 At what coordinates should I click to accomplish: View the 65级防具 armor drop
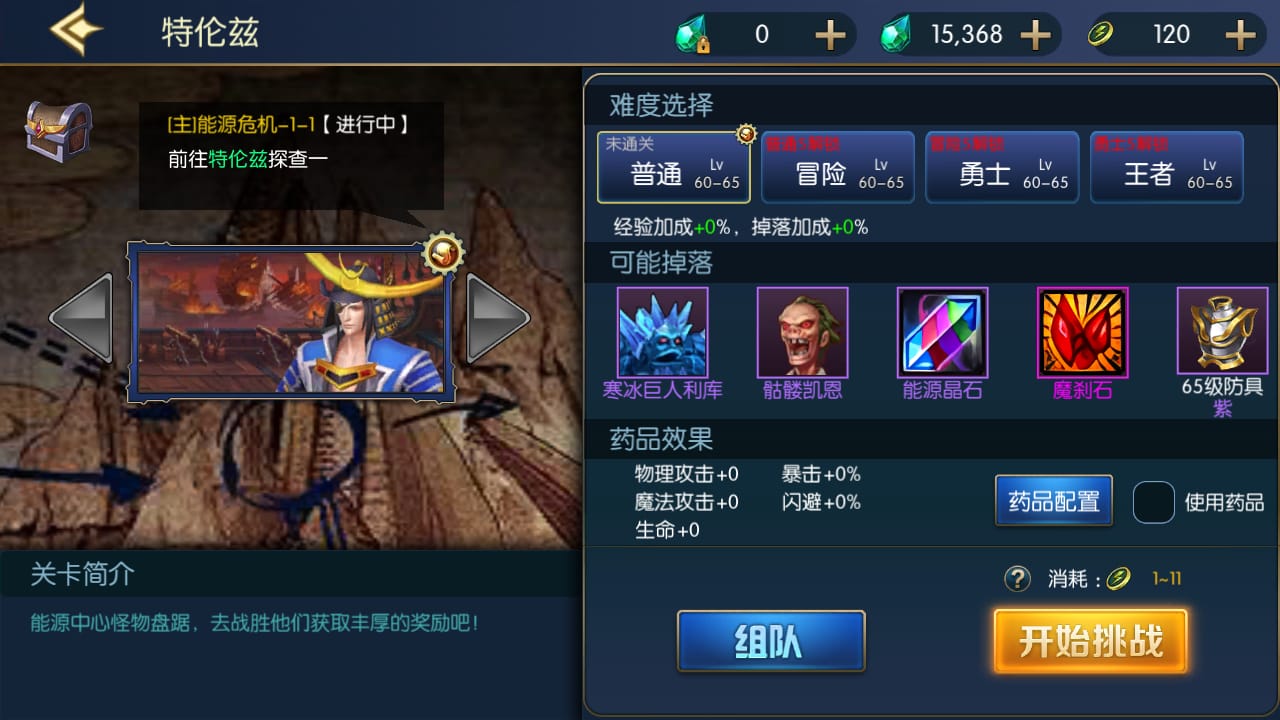[1222, 330]
